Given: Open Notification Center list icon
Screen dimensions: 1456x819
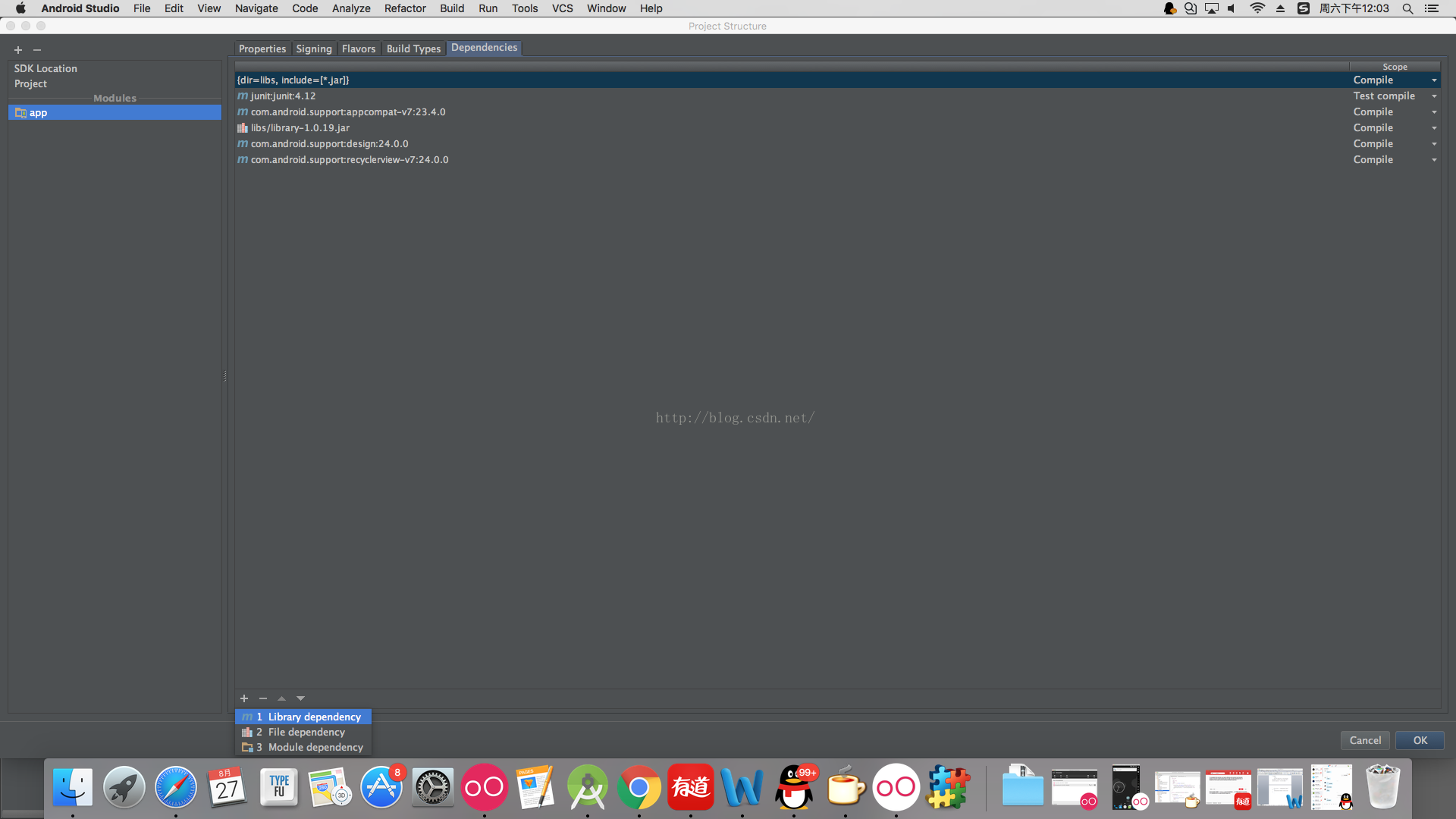Looking at the screenshot, I should (1432, 8).
